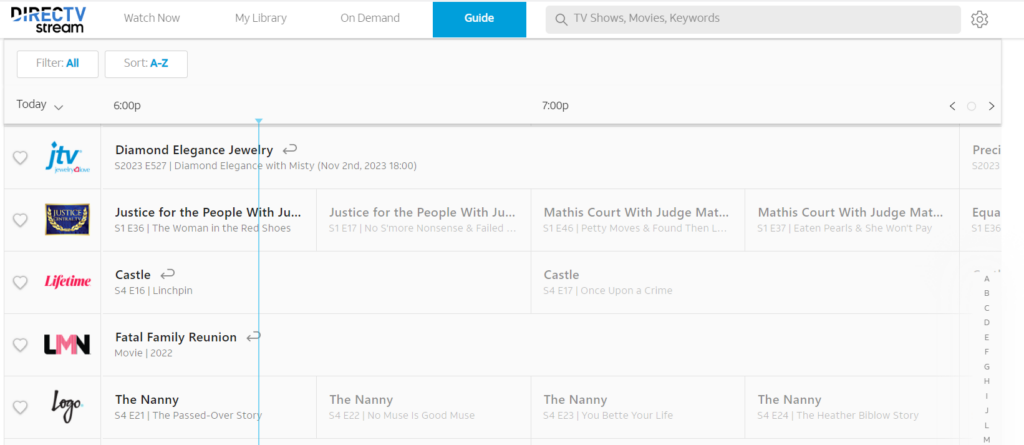1024x445 pixels.
Task: Click the LMN channel logo
Action: (67, 344)
